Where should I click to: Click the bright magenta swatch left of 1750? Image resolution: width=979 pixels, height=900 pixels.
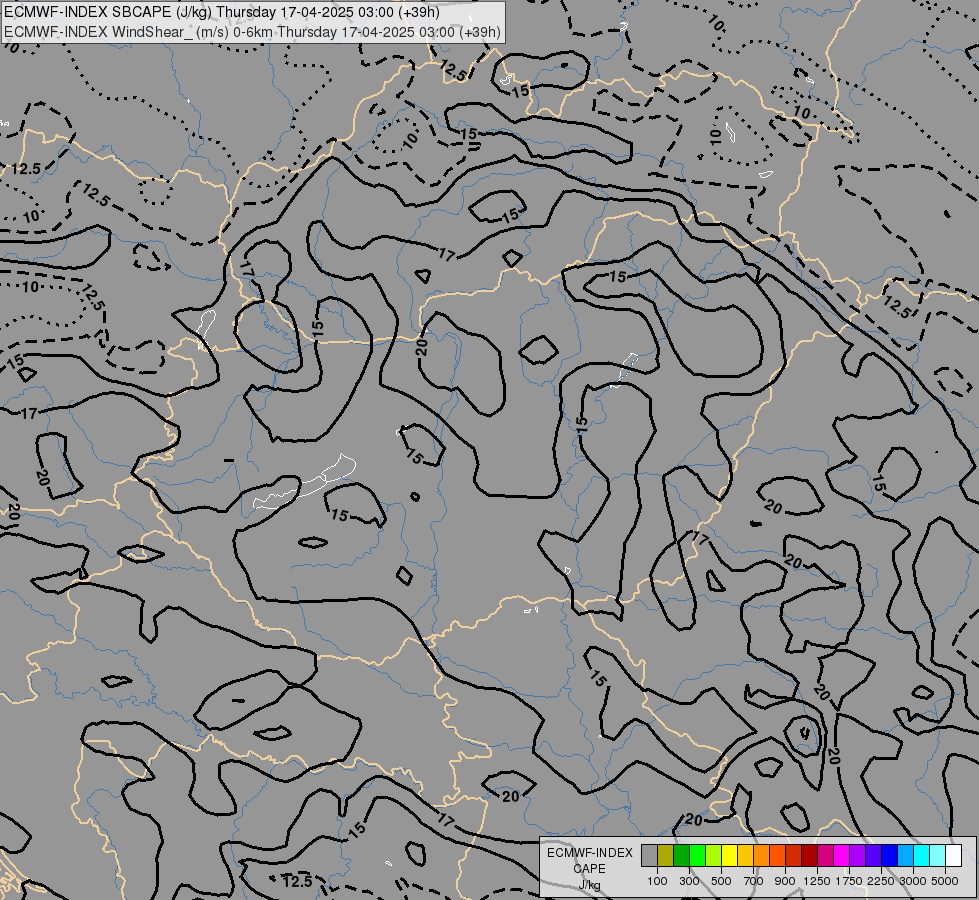point(842,855)
